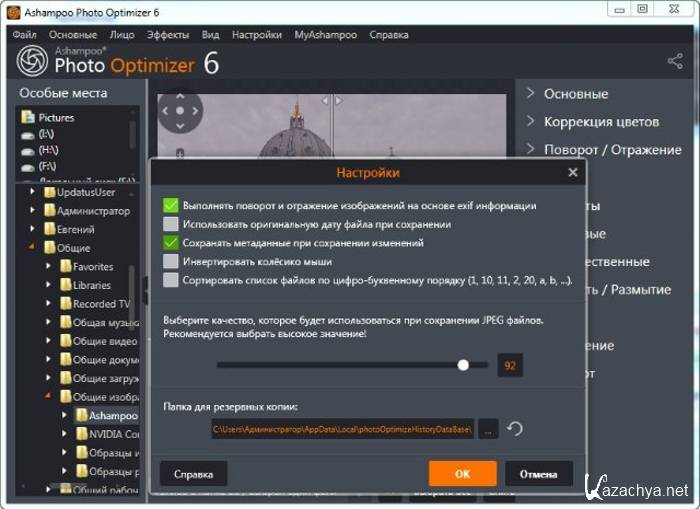Click the browse folder ellipsis button
This screenshot has width=700, height=509.
click(x=488, y=429)
